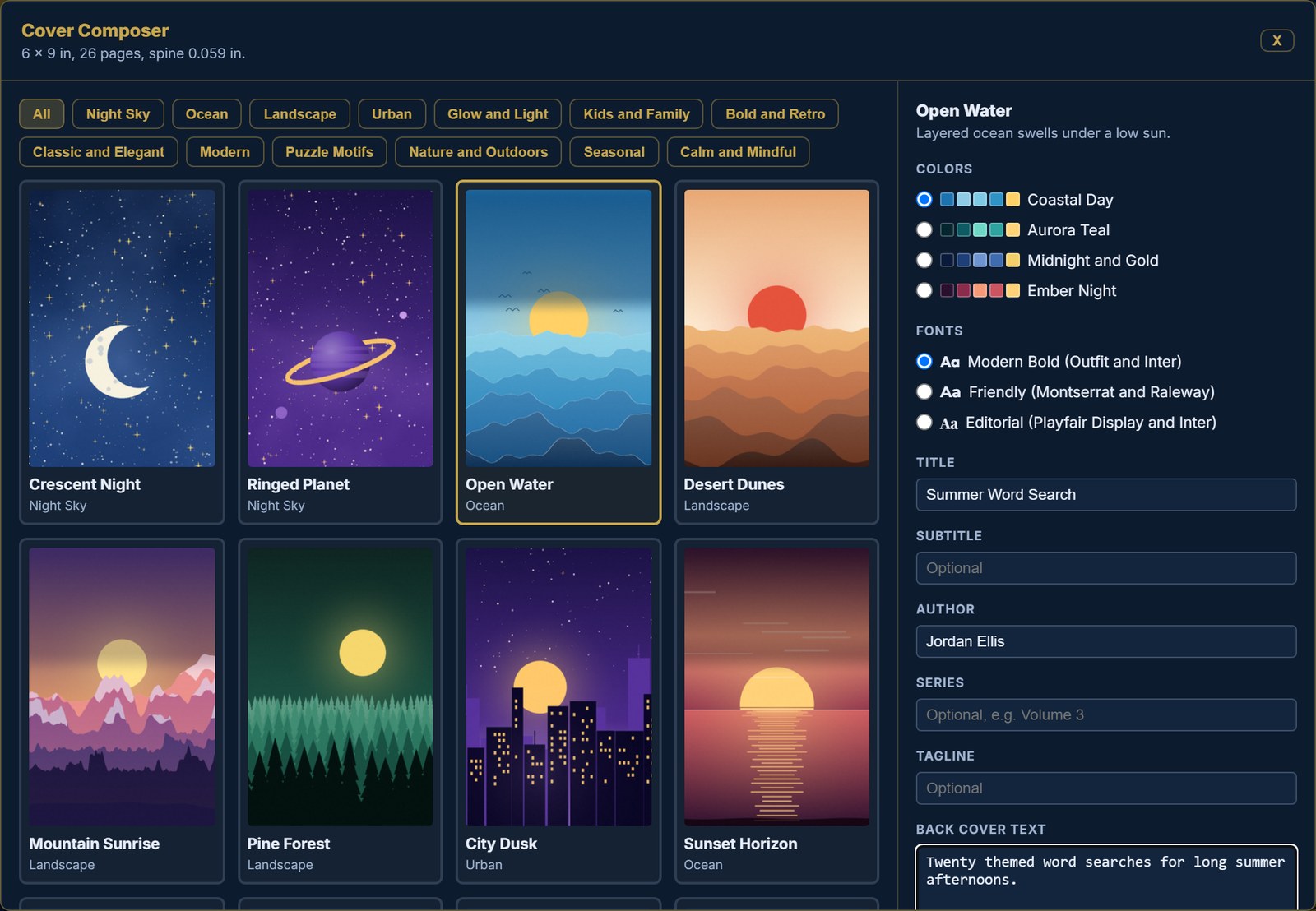Viewport: 1316px width, 911px height.
Task: Filter by Urban templates
Action: click(392, 114)
